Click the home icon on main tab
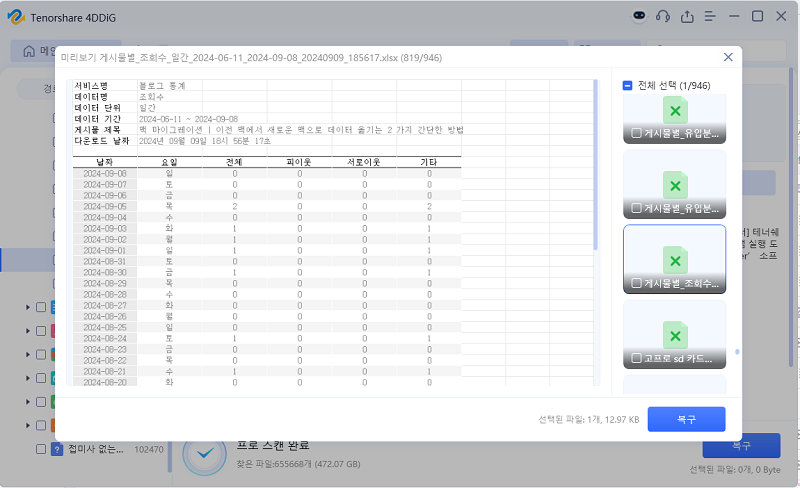This screenshot has height=488, width=800. click(30, 51)
